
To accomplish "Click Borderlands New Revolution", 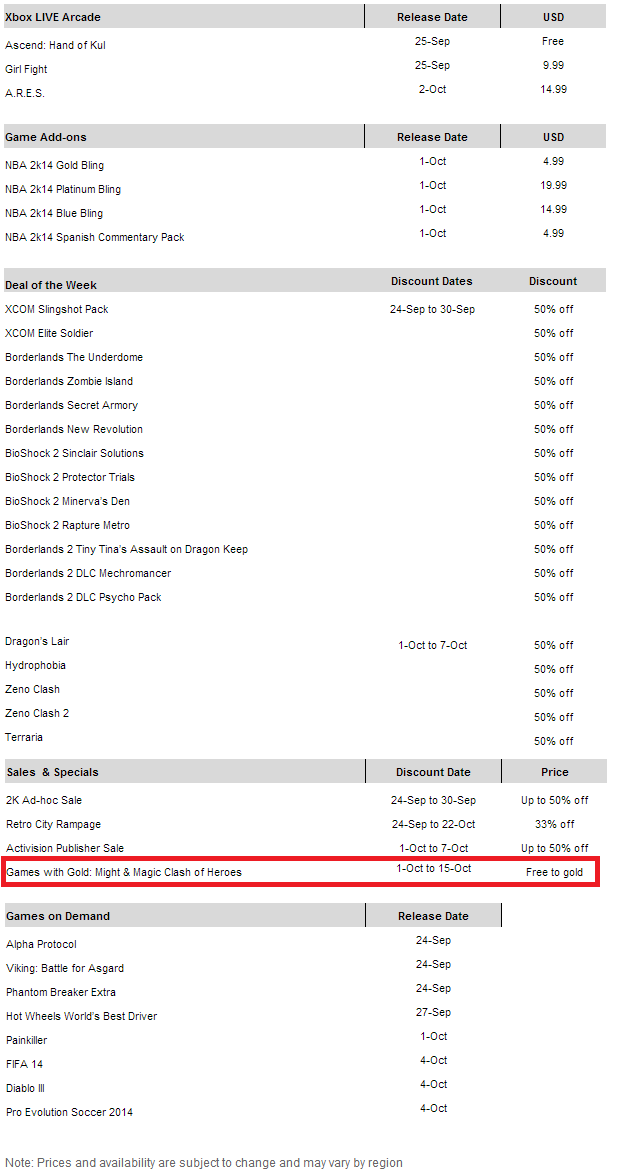I will pyautogui.click(x=74, y=429).
